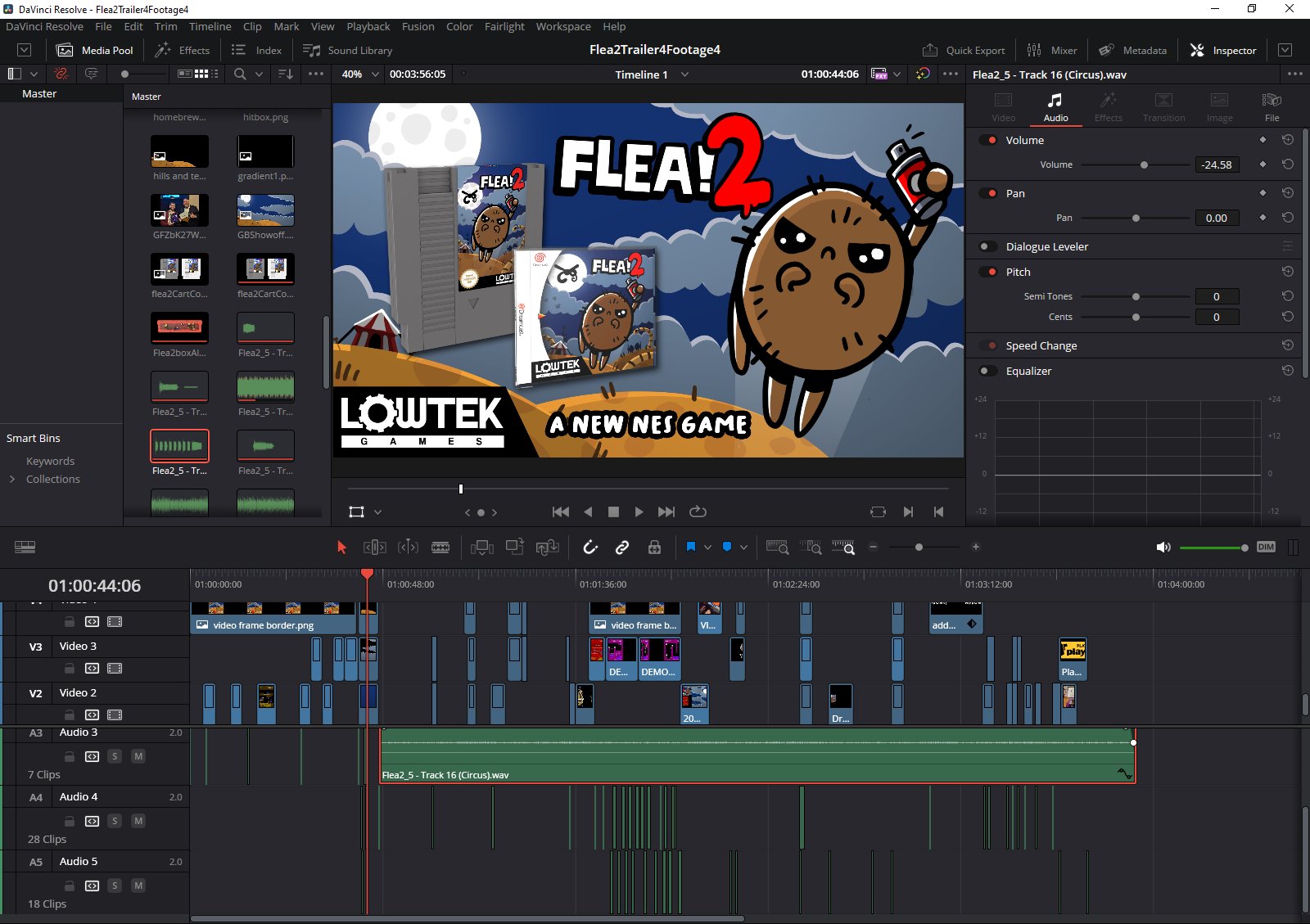Mute the Audio 3 track

(138, 756)
